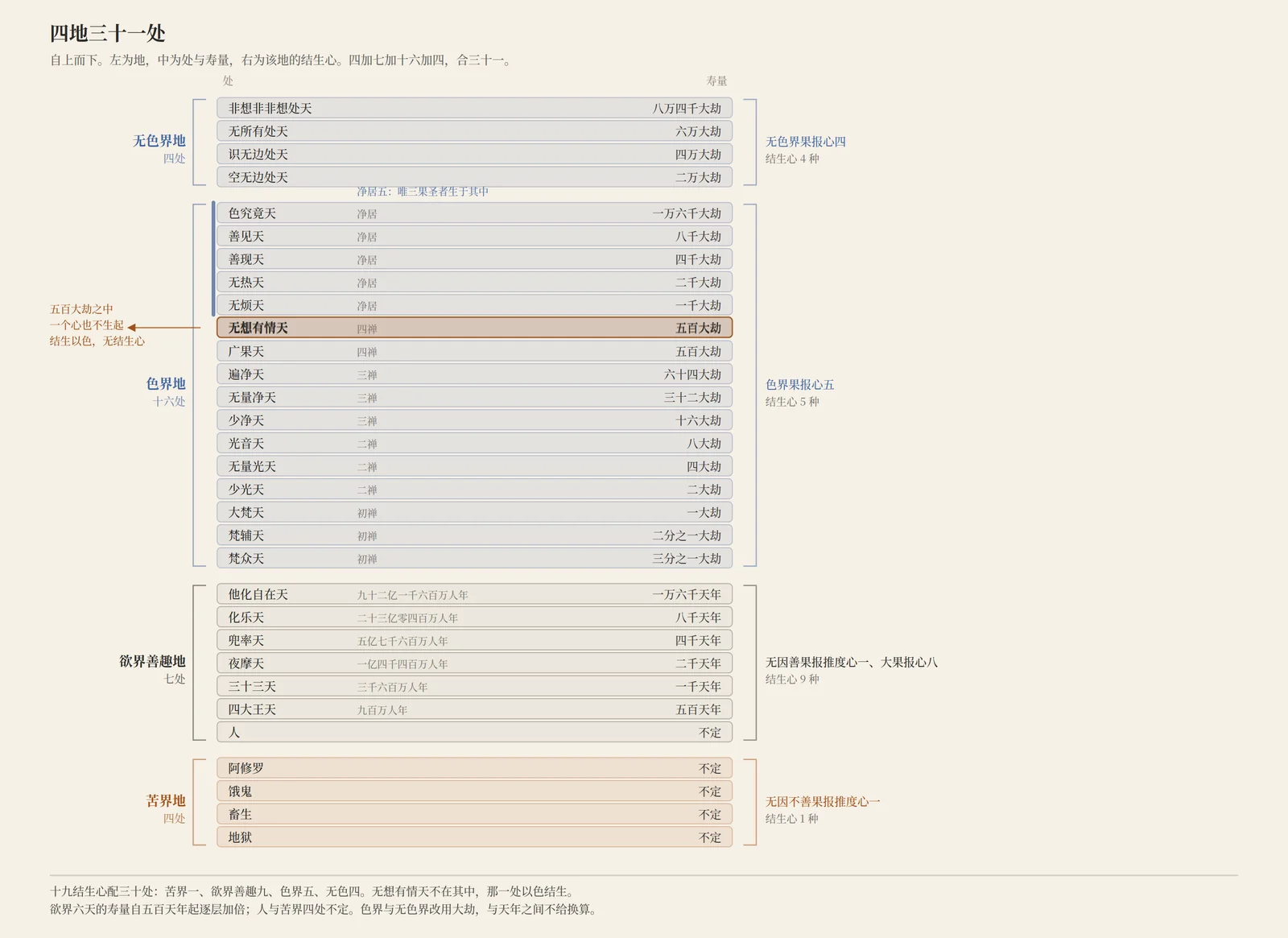Select the 无烦天 row
The height and width of the screenshot is (938, 1288).
point(474,305)
